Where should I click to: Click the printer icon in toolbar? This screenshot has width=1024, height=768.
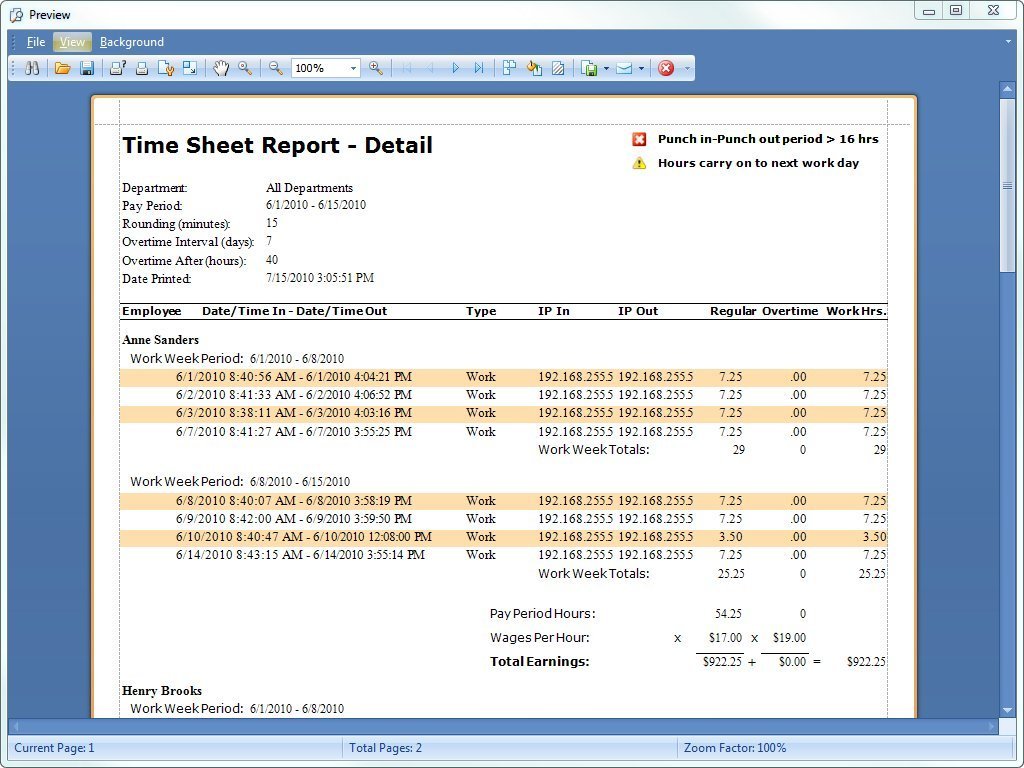point(141,68)
